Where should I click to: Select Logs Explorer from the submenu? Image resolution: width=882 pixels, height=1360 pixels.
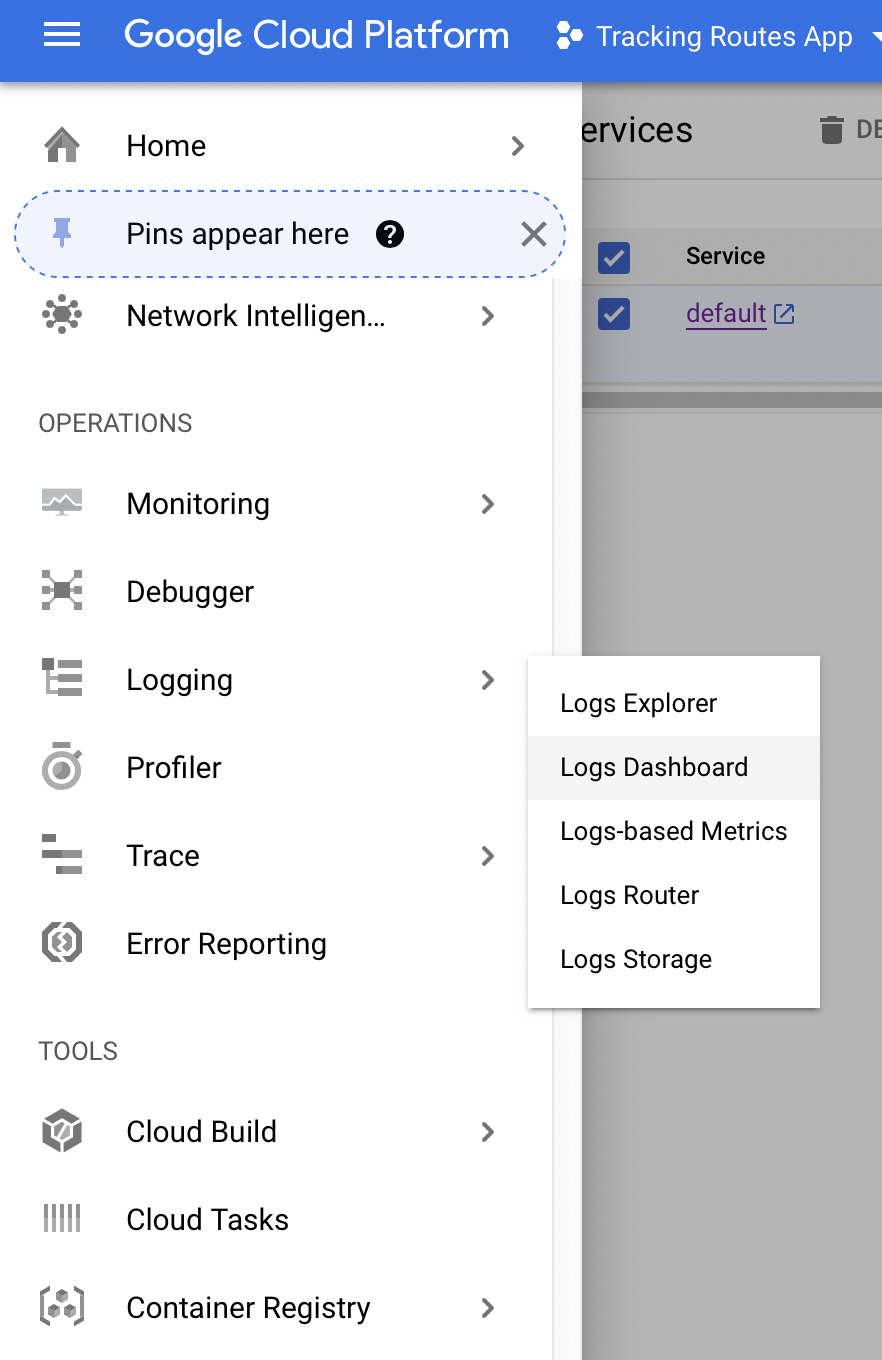point(674,704)
